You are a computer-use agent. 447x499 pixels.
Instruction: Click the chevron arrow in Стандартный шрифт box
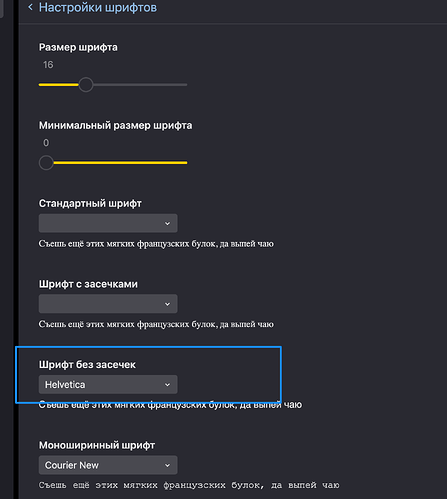coord(167,223)
